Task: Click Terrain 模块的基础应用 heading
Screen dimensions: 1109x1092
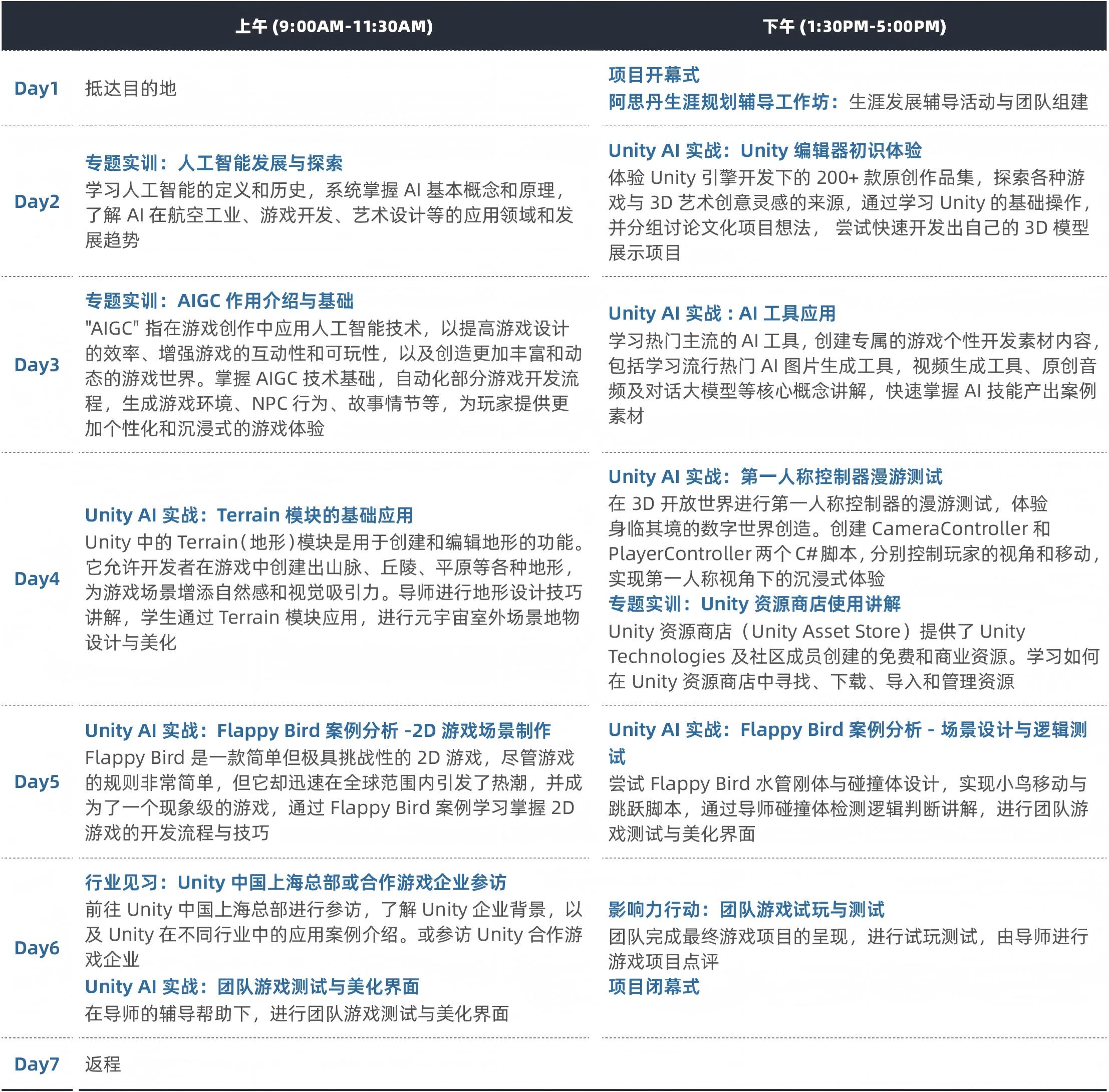Action: pyautogui.click(x=249, y=515)
